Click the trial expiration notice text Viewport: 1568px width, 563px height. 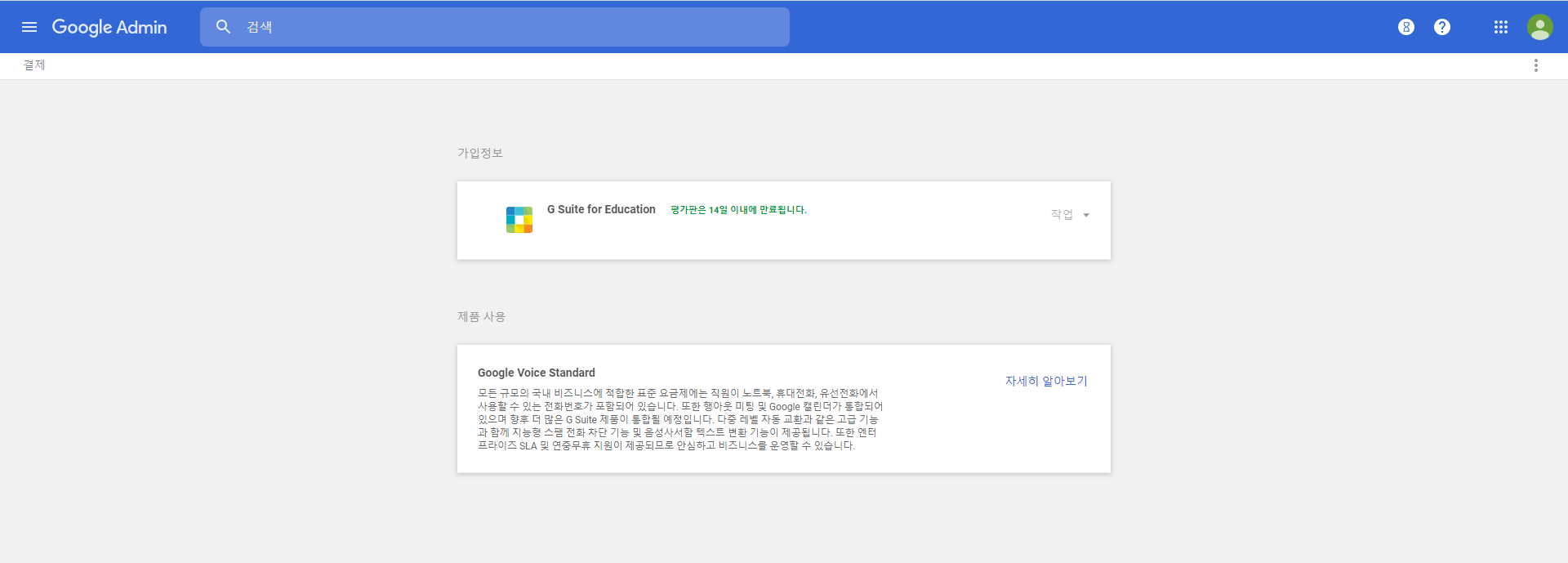(x=738, y=210)
